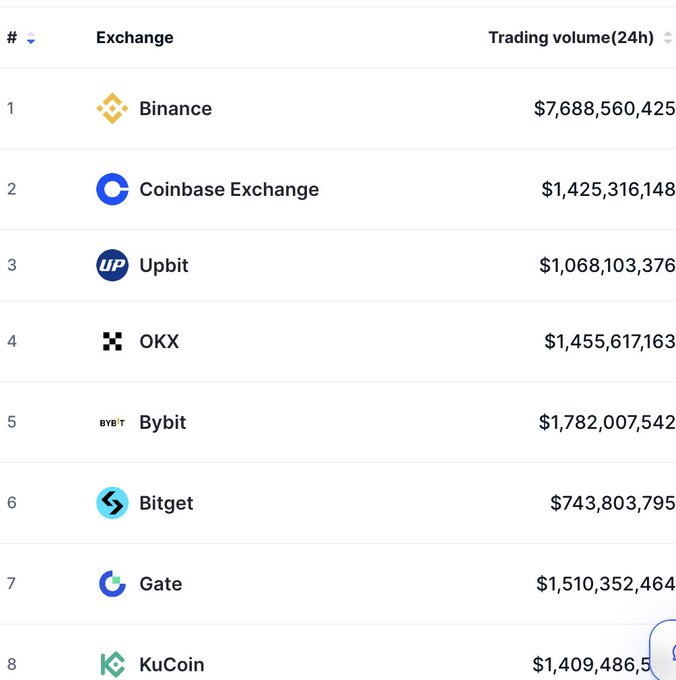Click rank number 2 for Coinbase Exchange

click(12, 189)
